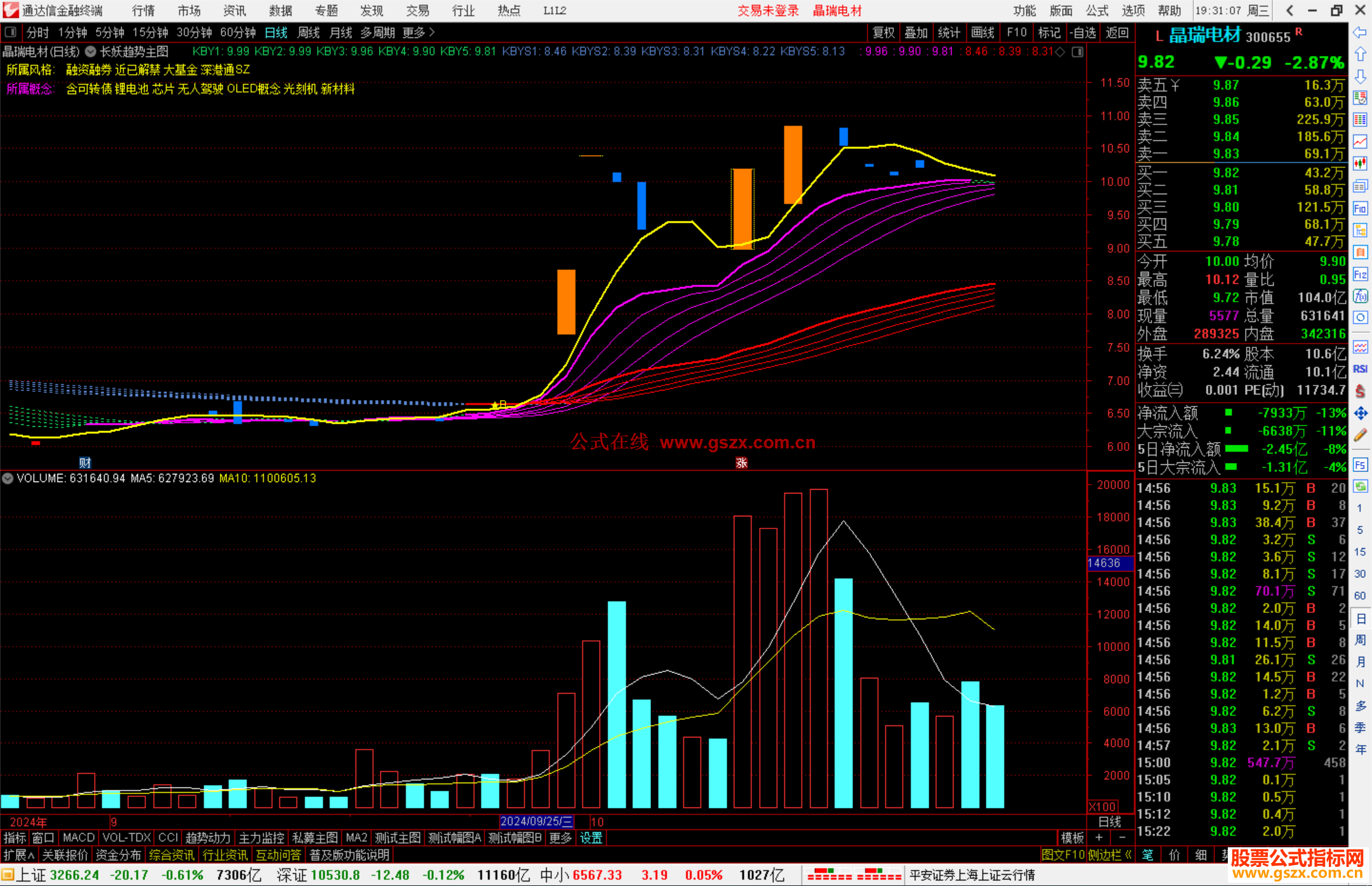Screen dimensions: 1372x886
Task: Open the stacked news windows icon
Action: click(x=1360, y=186)
